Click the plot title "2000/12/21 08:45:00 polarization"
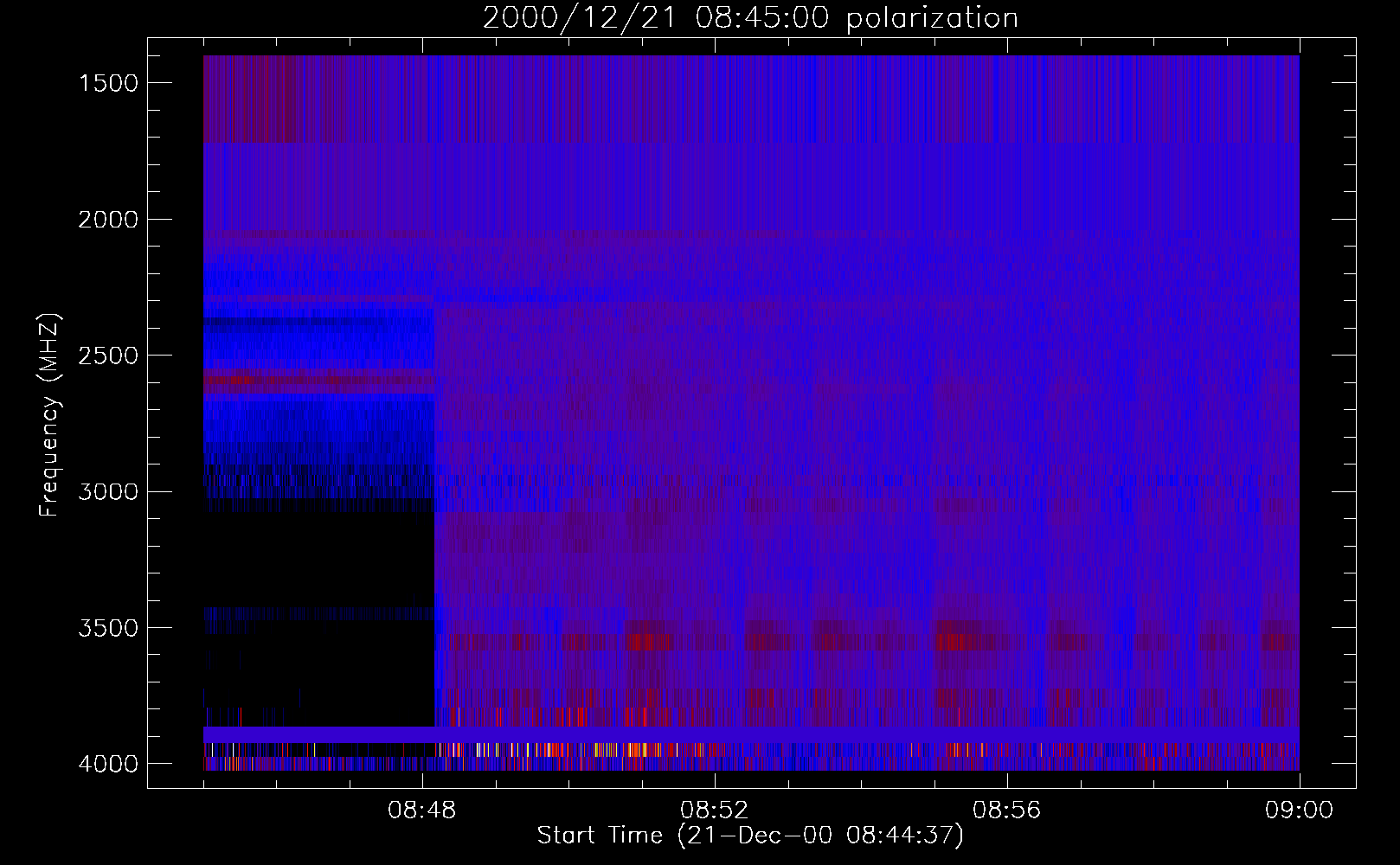Viewport: 1400px width, 865px height. tap(750, 18)
